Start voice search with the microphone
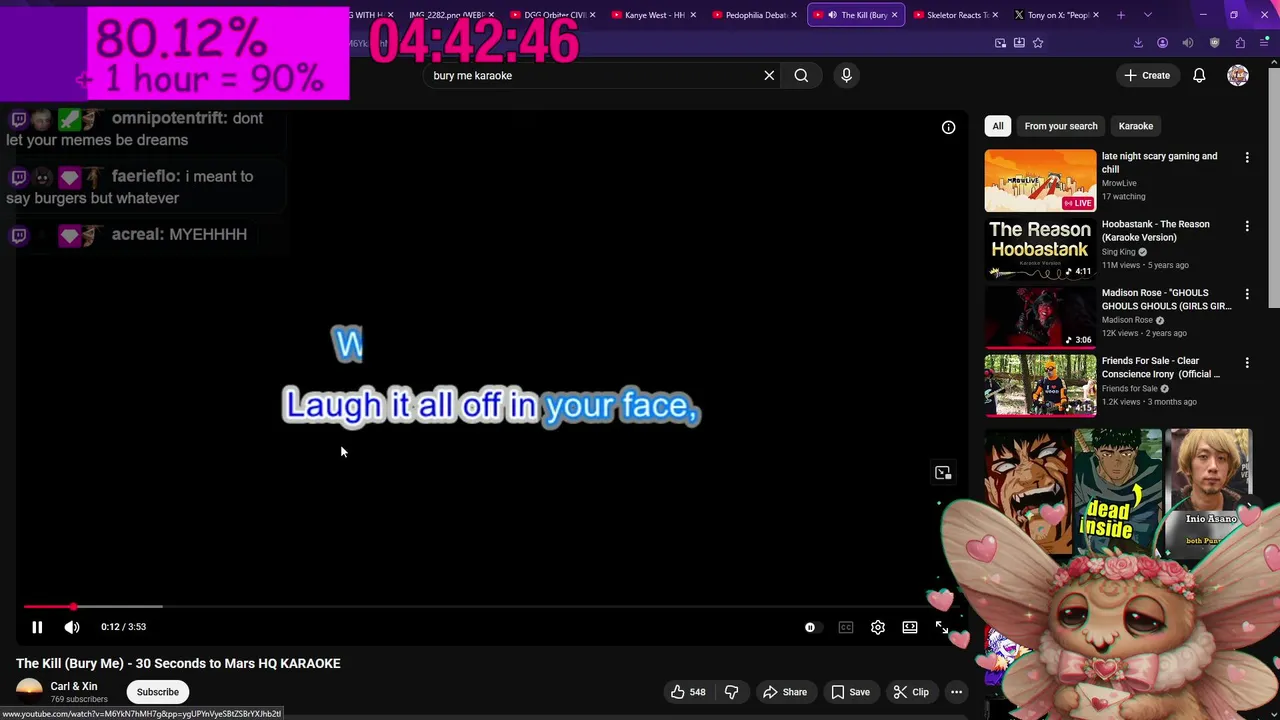 [846, 75]
